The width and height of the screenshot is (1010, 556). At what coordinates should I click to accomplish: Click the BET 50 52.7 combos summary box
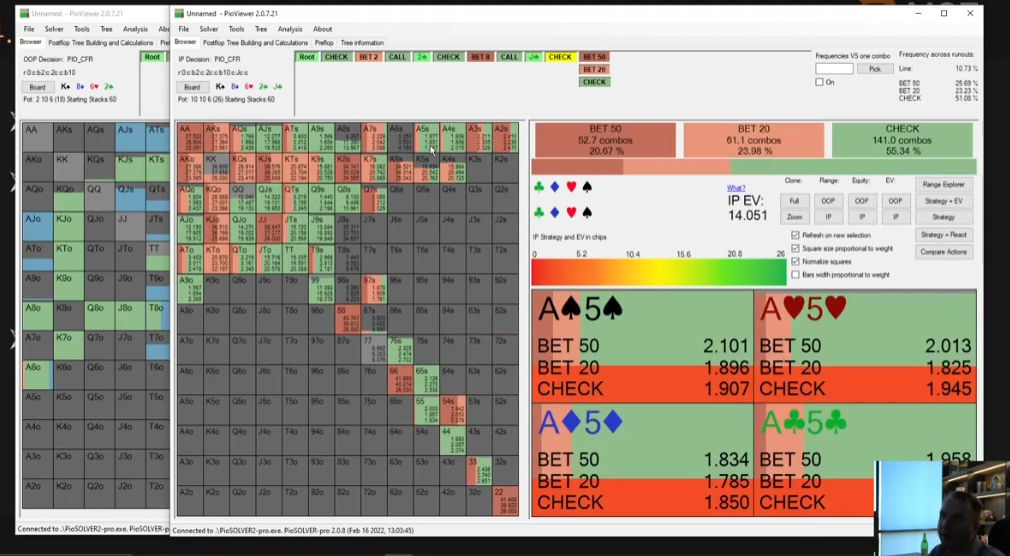604,140
